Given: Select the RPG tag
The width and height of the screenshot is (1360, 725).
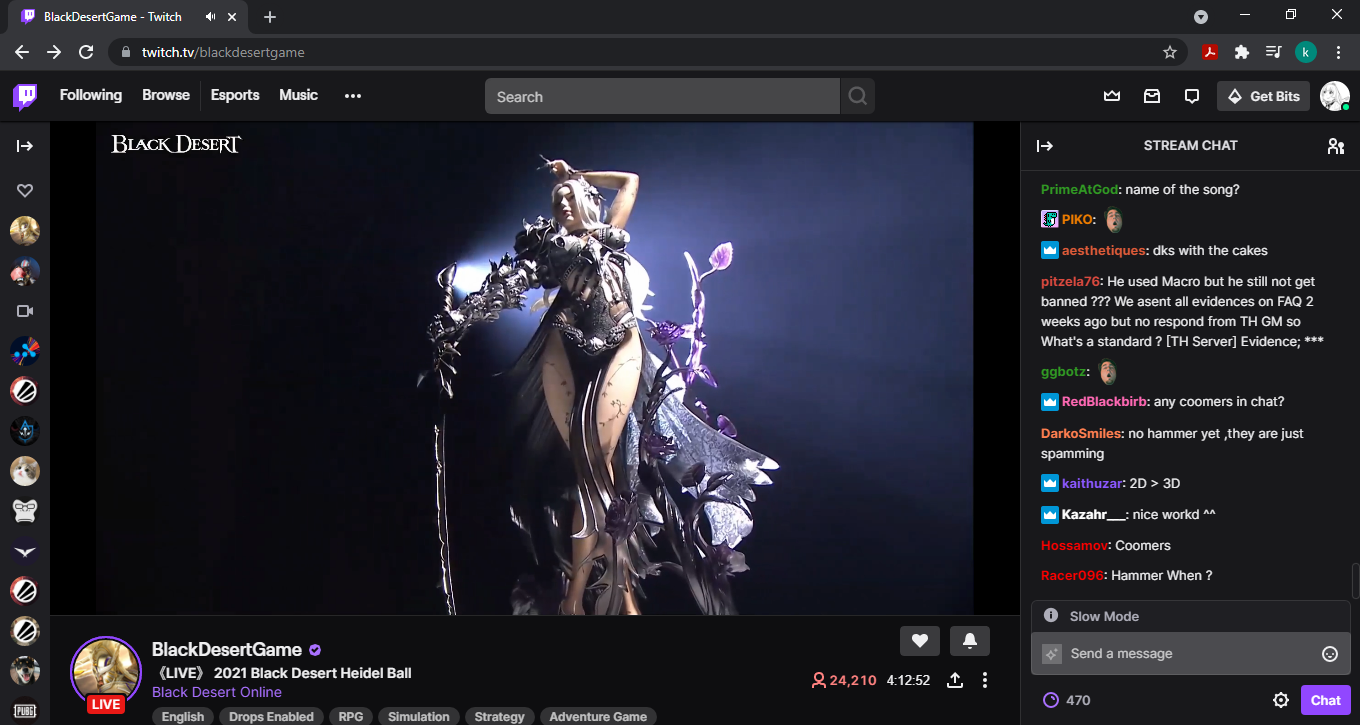Looking at the screenshot, I should click(351, 717).
